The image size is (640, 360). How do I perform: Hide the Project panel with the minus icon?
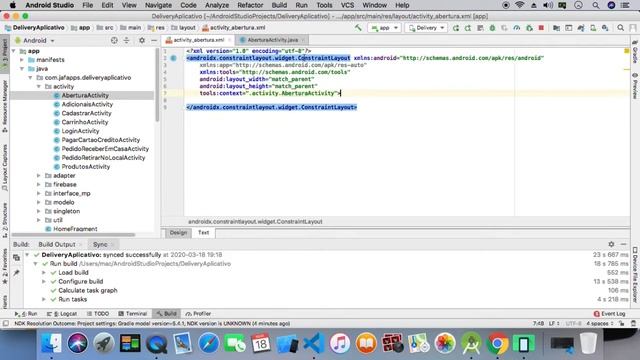click(154, 40)
